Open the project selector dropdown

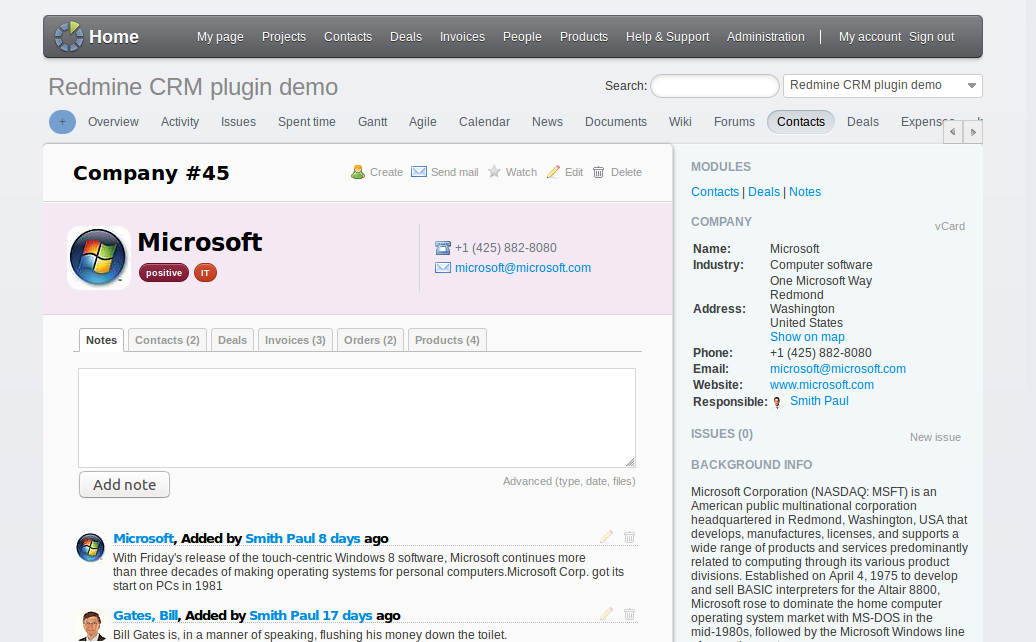pos(882,86)
